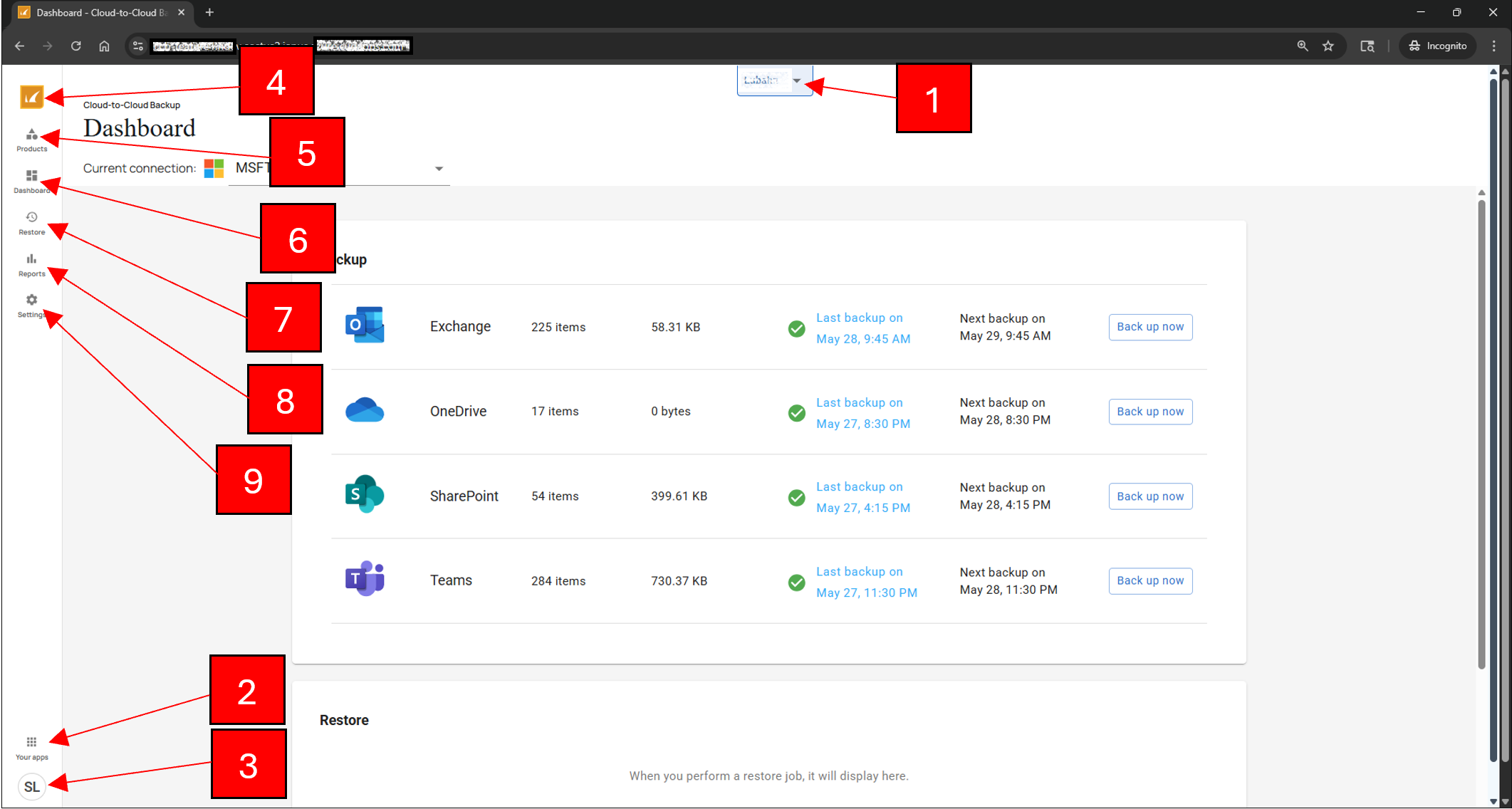Open SharePoint last backup May 27, 4:15 PM
Screen dimensions: 1512x809
pos(863,497)
